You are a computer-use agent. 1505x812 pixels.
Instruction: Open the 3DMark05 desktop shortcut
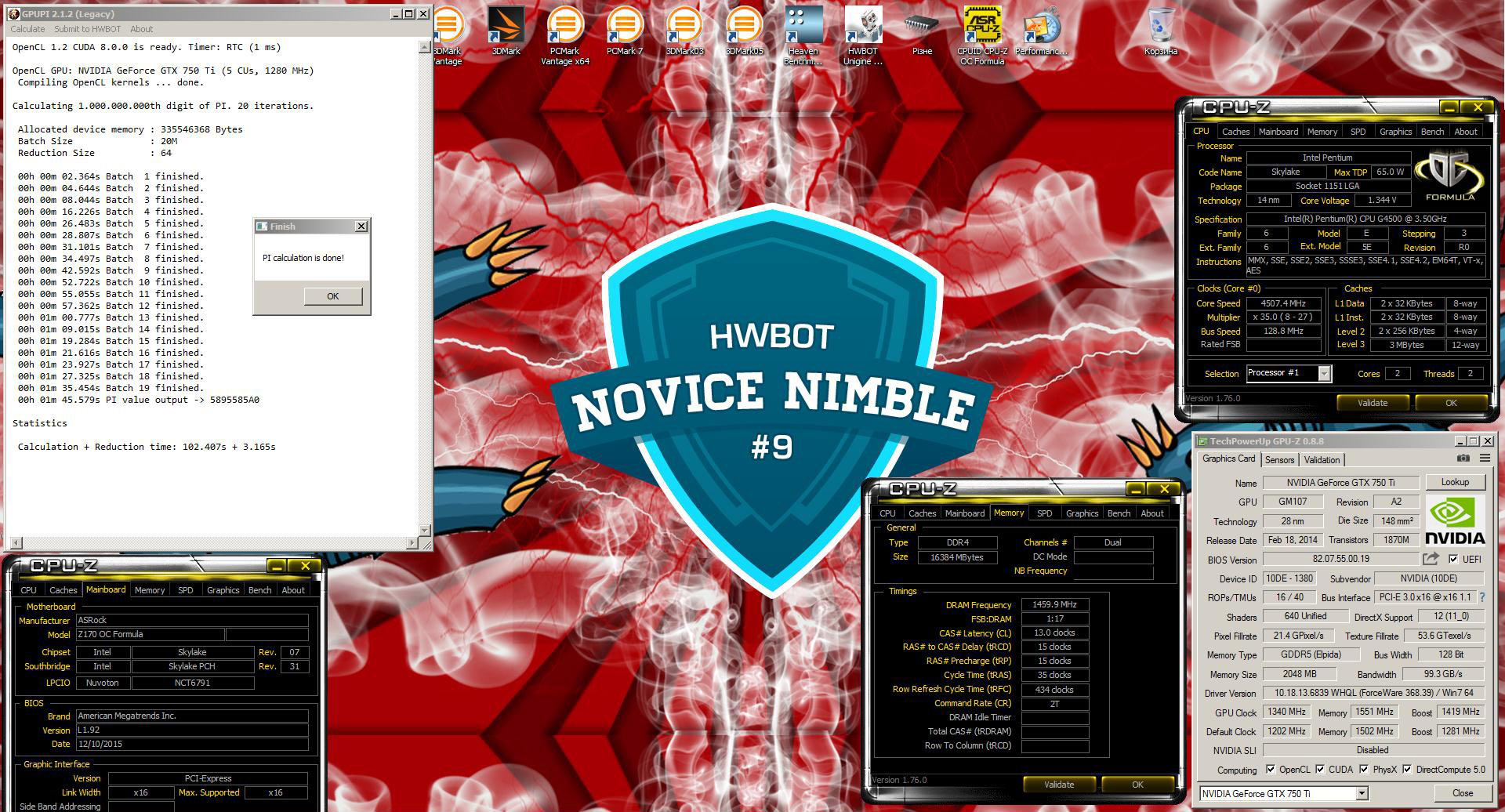(744, 31)
